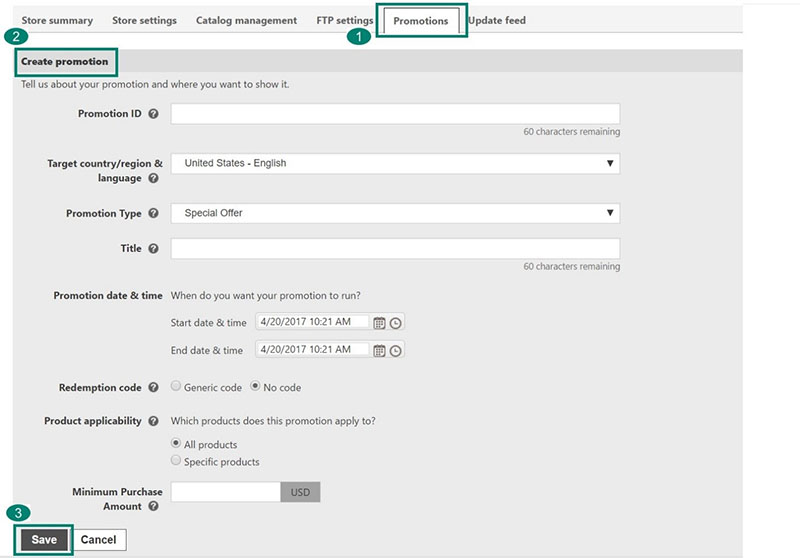Viewport: 800px width, 558px height.
Task: Focus the Title text field
Action: click(395, 248)
